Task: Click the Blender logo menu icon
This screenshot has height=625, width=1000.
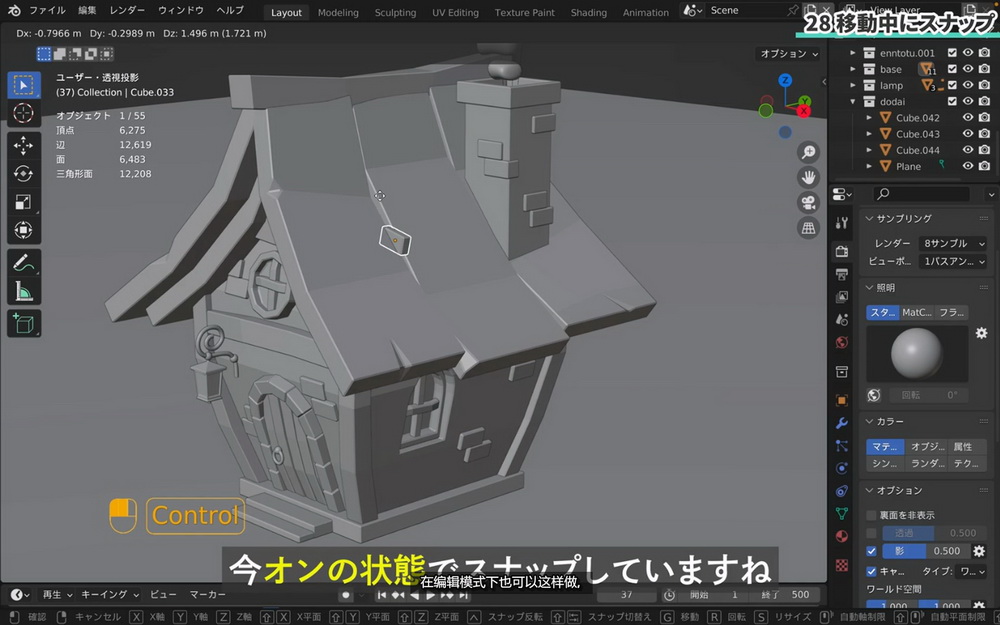Action: coord(14,11)
